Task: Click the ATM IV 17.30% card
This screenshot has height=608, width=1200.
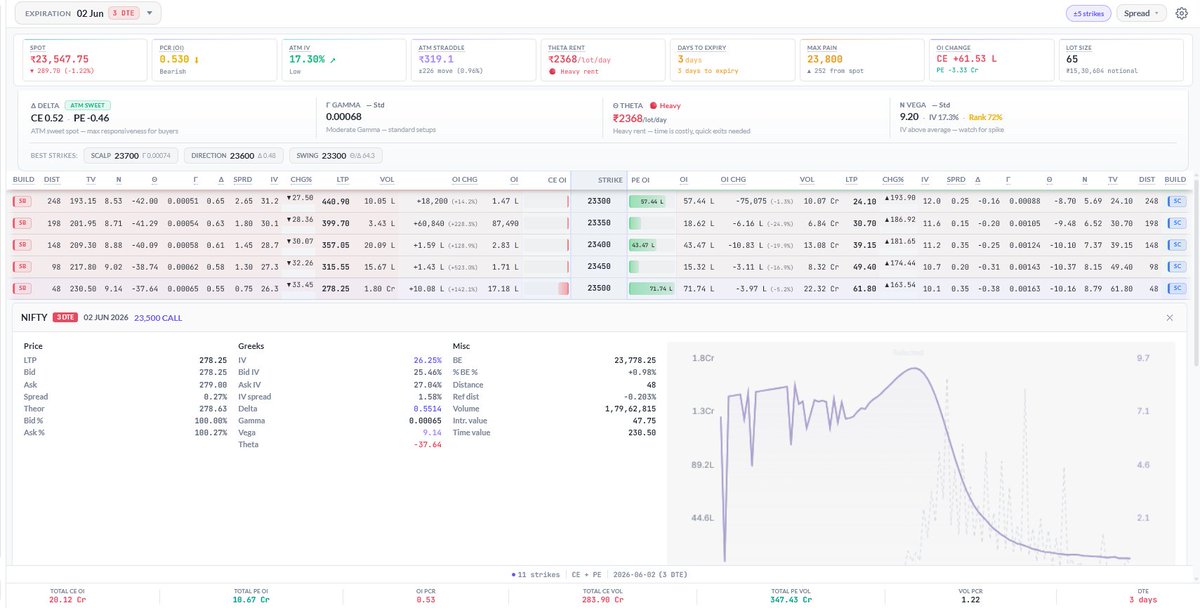Action: [342, 60]
